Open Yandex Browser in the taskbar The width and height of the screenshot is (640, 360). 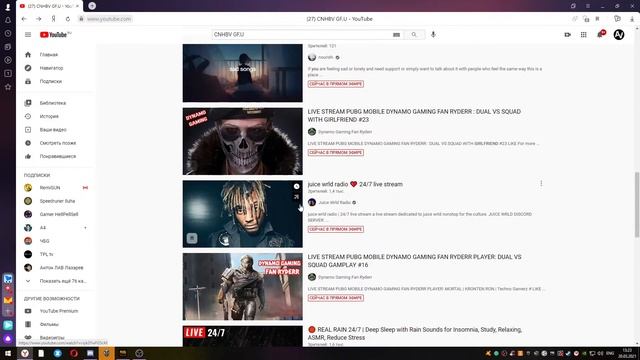(x=25, y=353)
